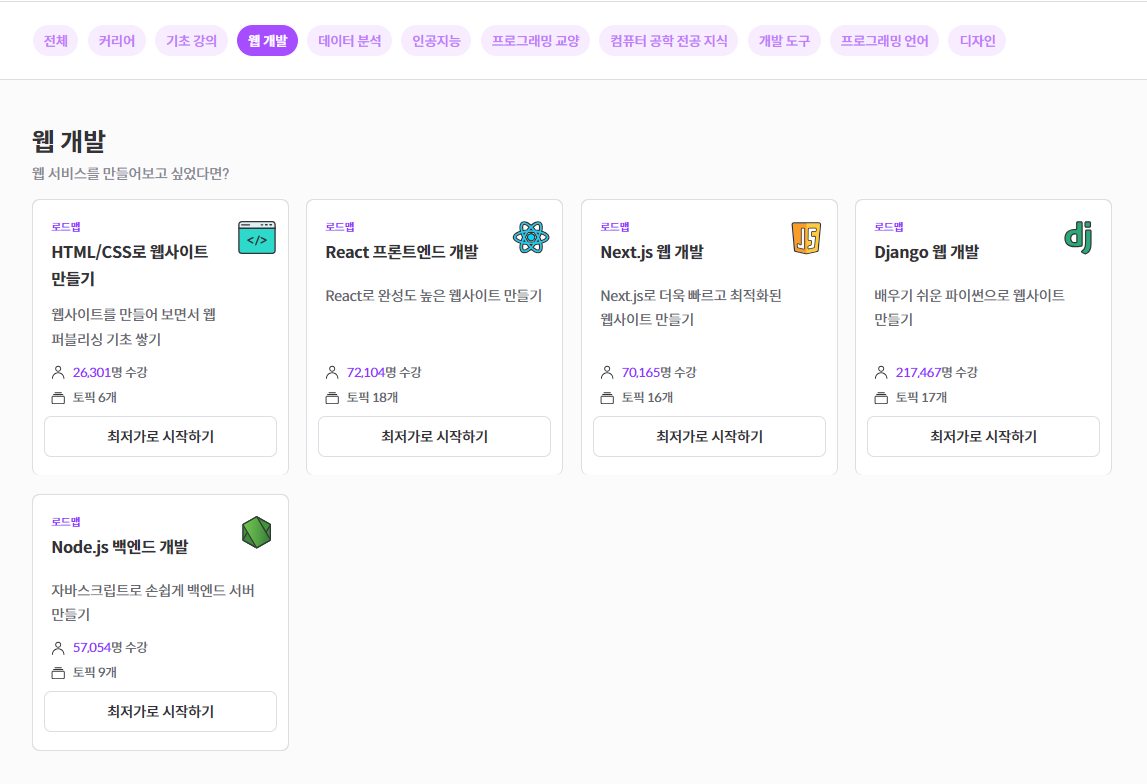Switch to the 커리어 category
The height and width of the screenshot is (784, 1147).
pos(117,41)
